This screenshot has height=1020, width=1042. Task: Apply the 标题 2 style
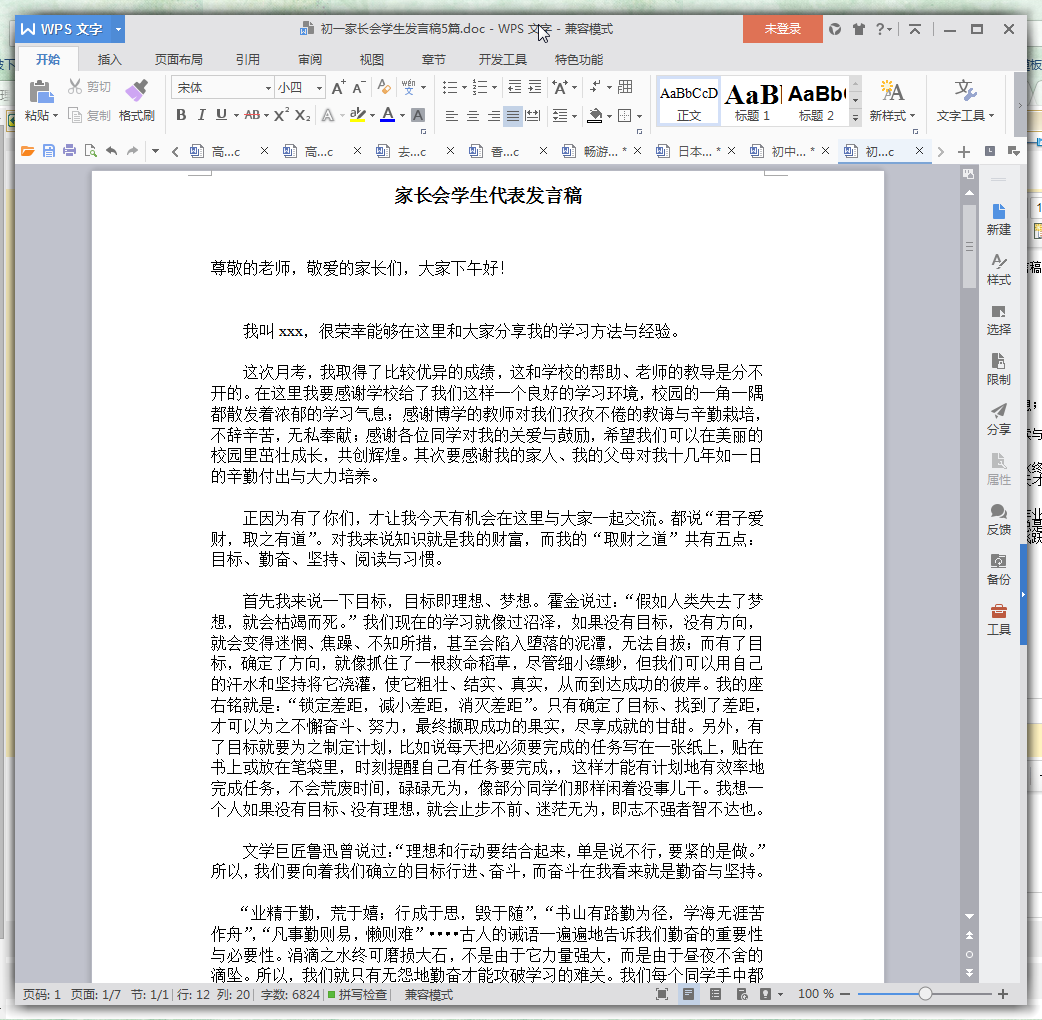pos(816,101)
